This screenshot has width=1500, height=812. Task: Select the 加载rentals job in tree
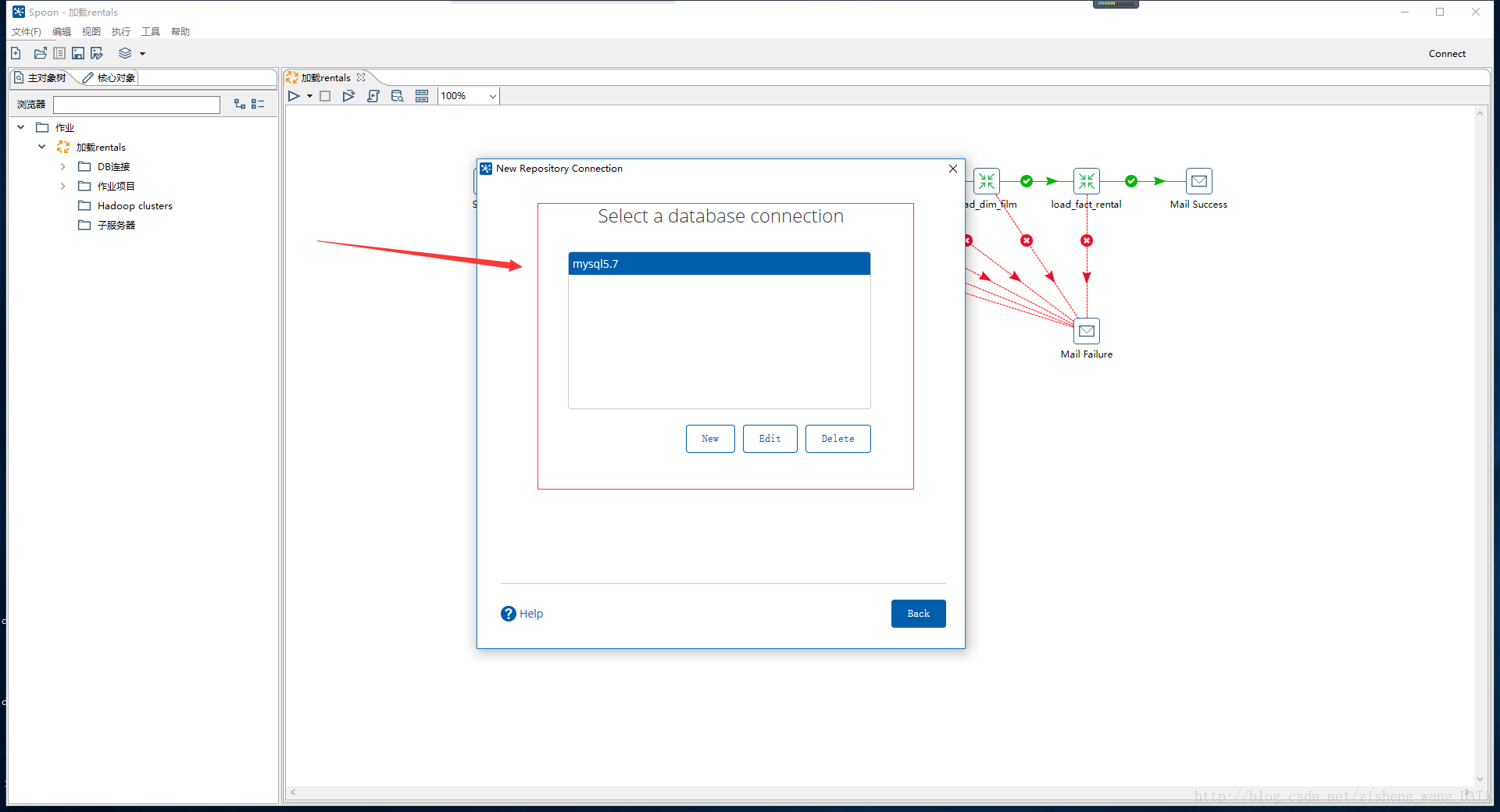100,147
